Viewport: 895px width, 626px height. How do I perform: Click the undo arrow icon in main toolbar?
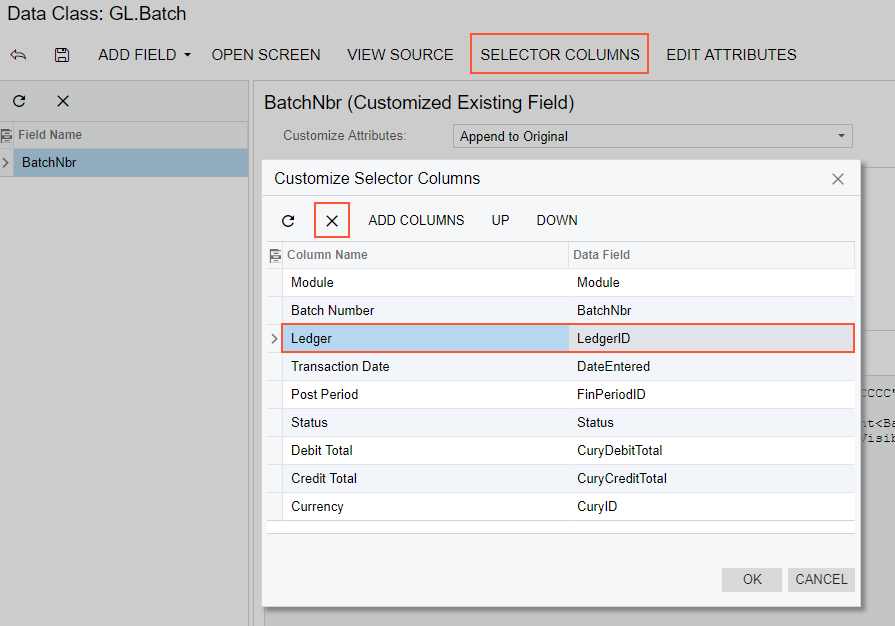point(18,55)
